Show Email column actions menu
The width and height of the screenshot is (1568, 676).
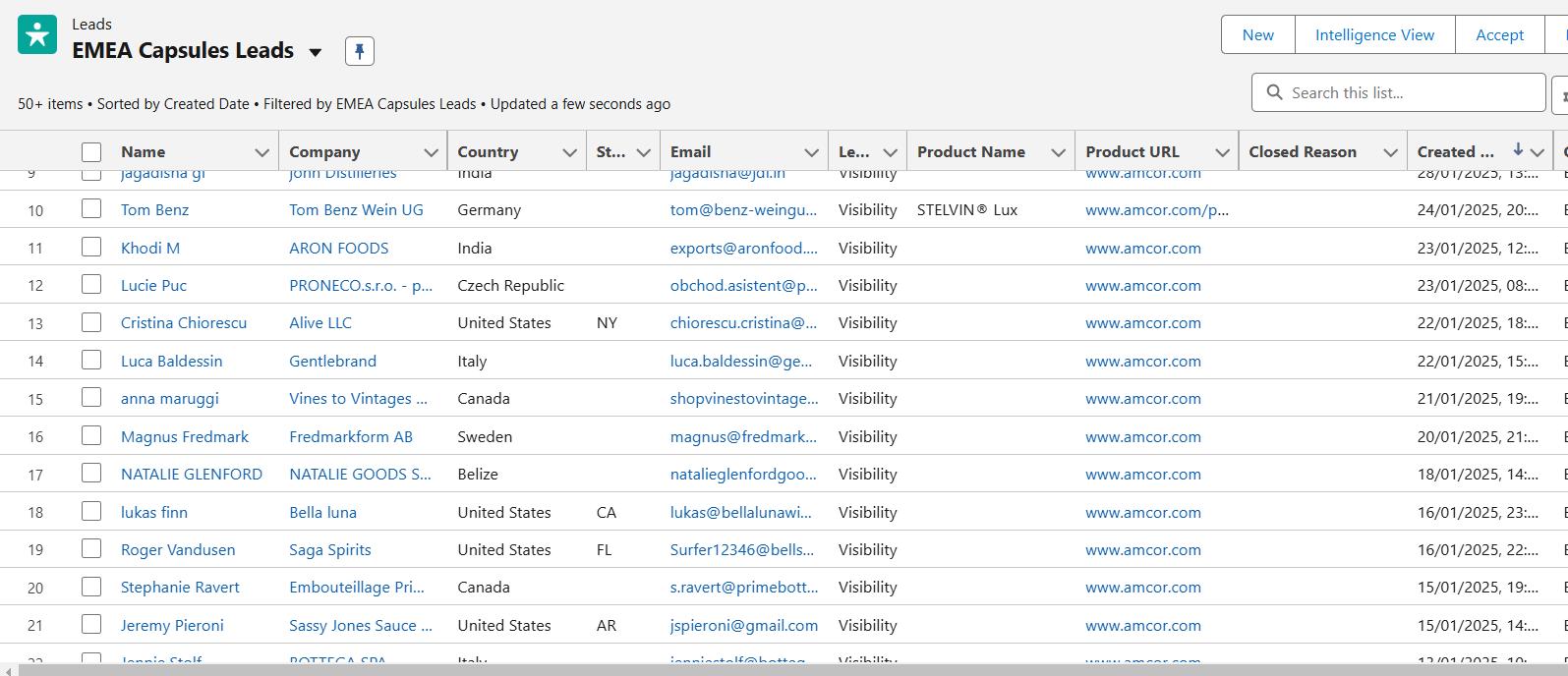[811, 152]
